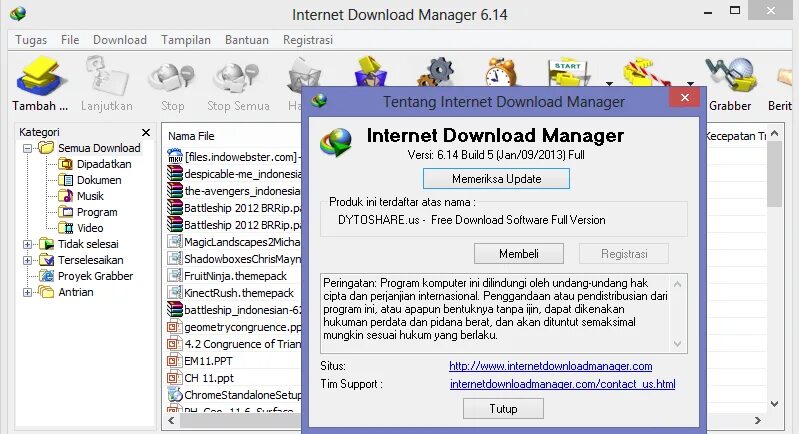Select the Dokumen category icon
This screenshot has width=799, height=434.
click(x=65, y=180)
